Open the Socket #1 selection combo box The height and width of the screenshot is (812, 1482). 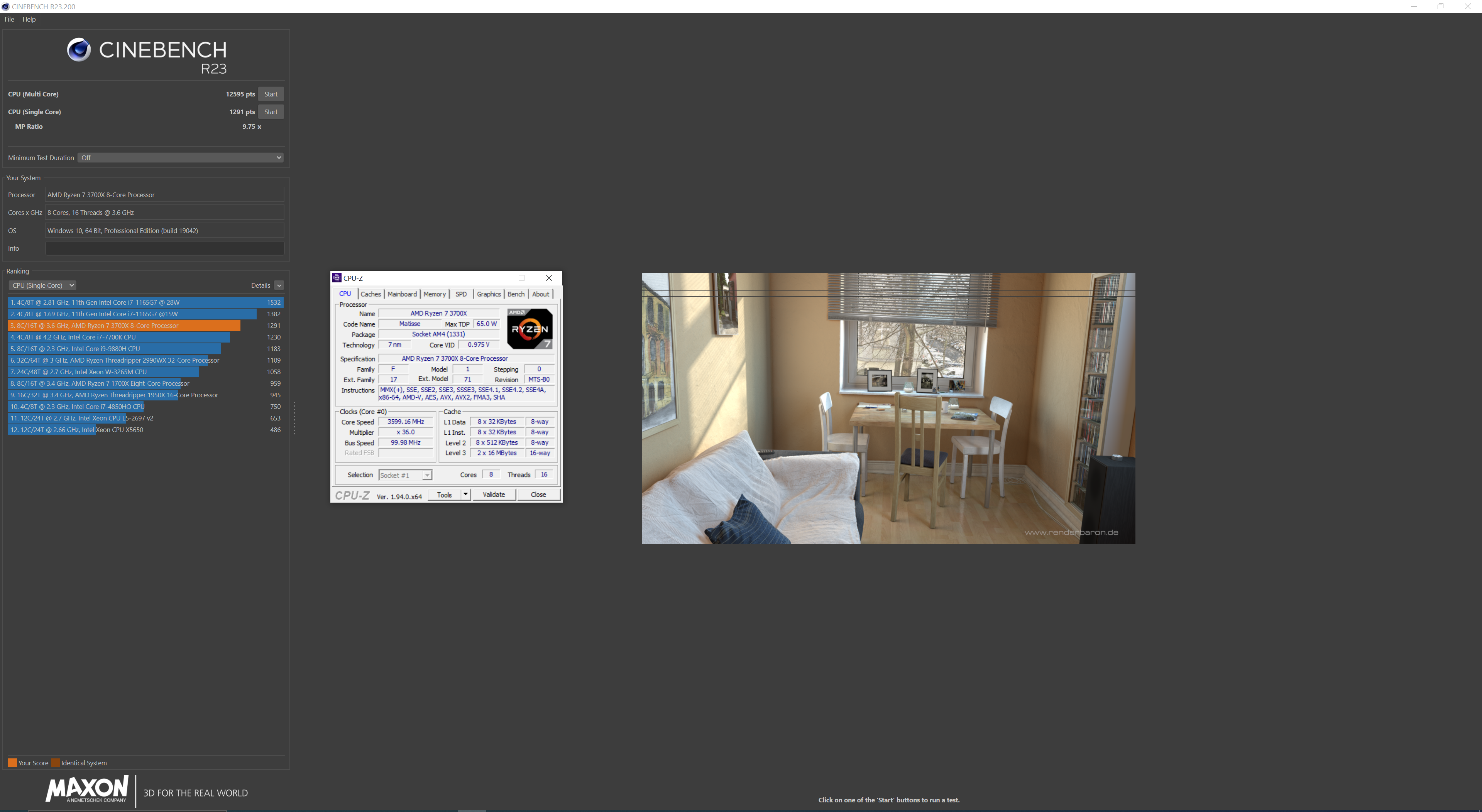click(x=405, y=475)
